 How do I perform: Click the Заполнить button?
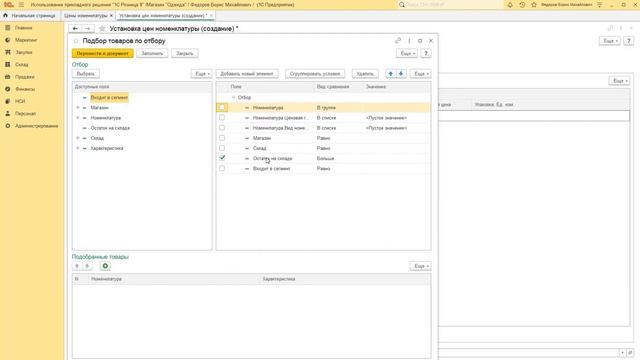point(152,53)
